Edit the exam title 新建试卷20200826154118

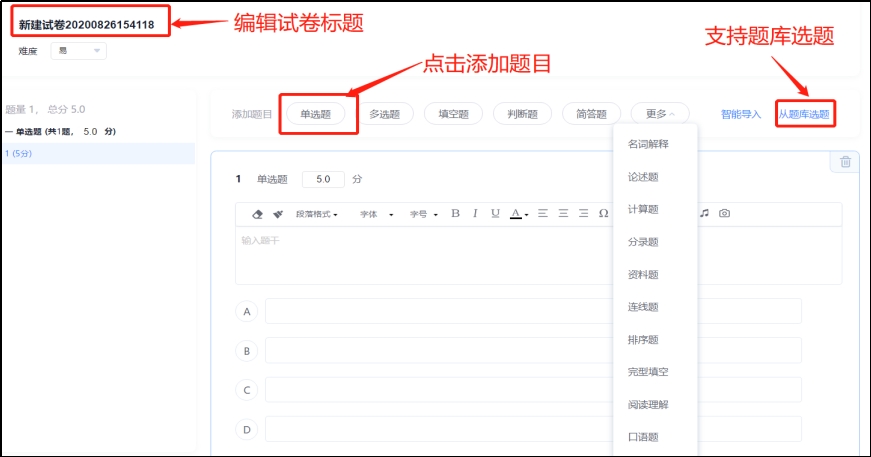click(87, 25)
